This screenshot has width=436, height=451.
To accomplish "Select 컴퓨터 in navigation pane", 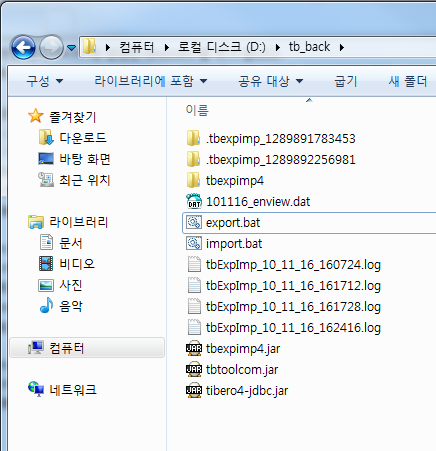I will coord(67,348).
